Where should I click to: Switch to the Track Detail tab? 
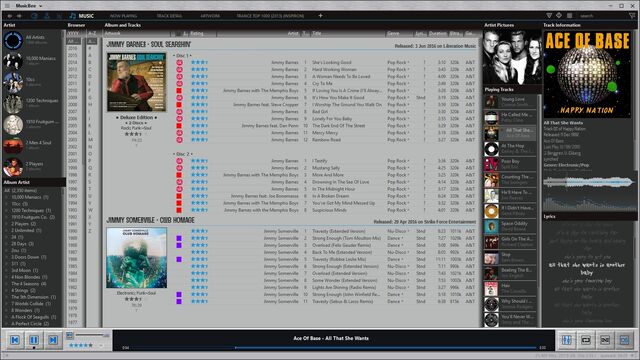click(x=169, y=16)
